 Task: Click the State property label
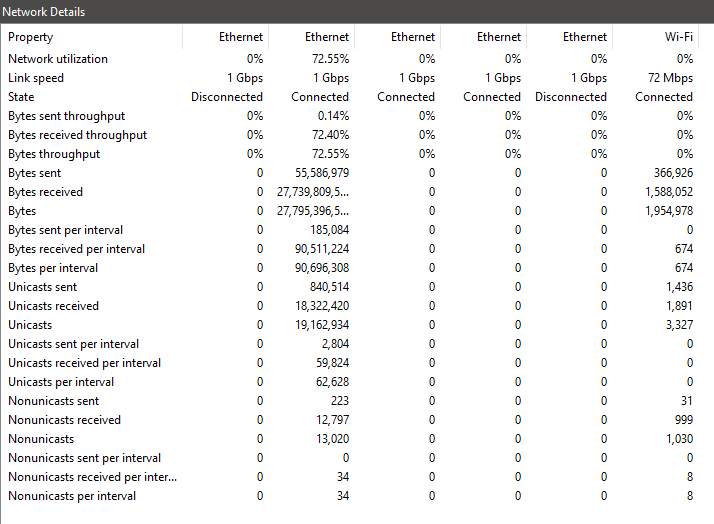click(21, 97)
